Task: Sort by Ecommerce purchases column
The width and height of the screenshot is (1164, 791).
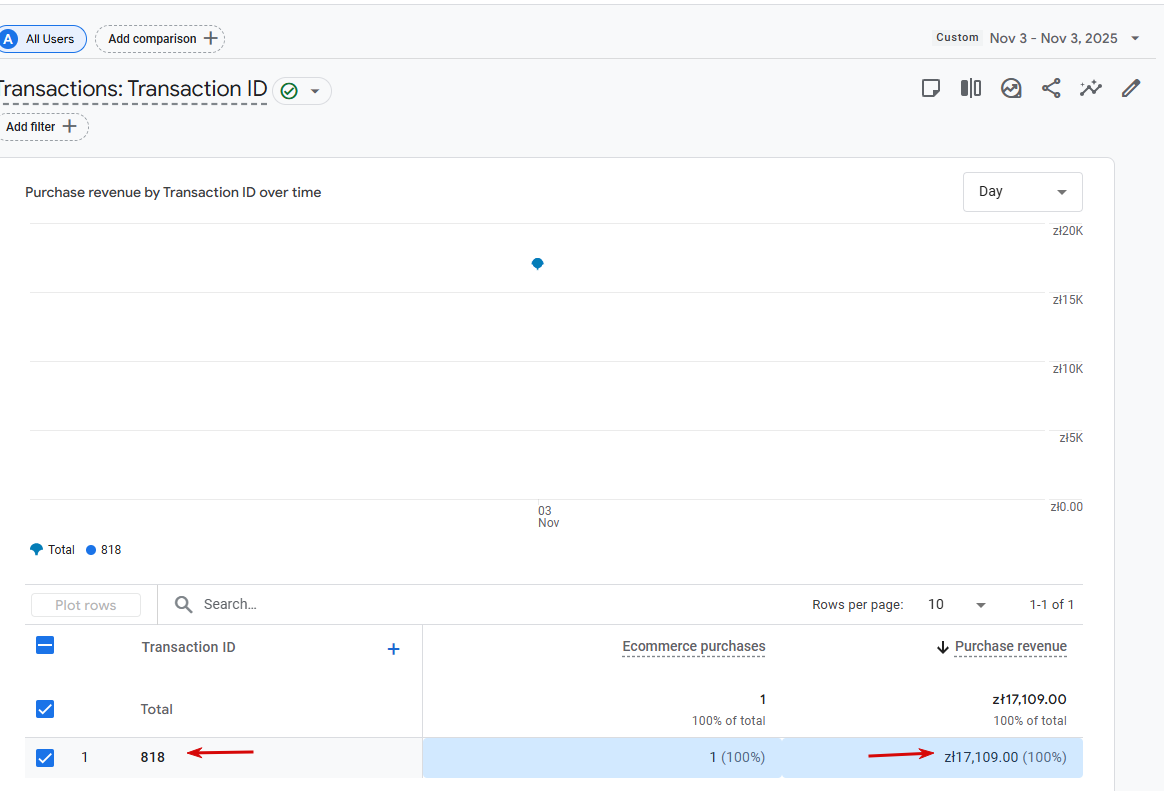Action: point(693,647)
